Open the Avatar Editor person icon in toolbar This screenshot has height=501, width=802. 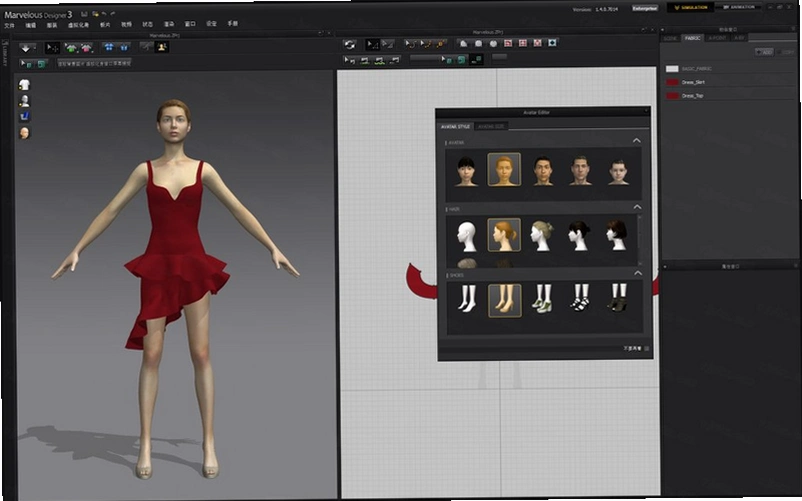coord(162,47)
